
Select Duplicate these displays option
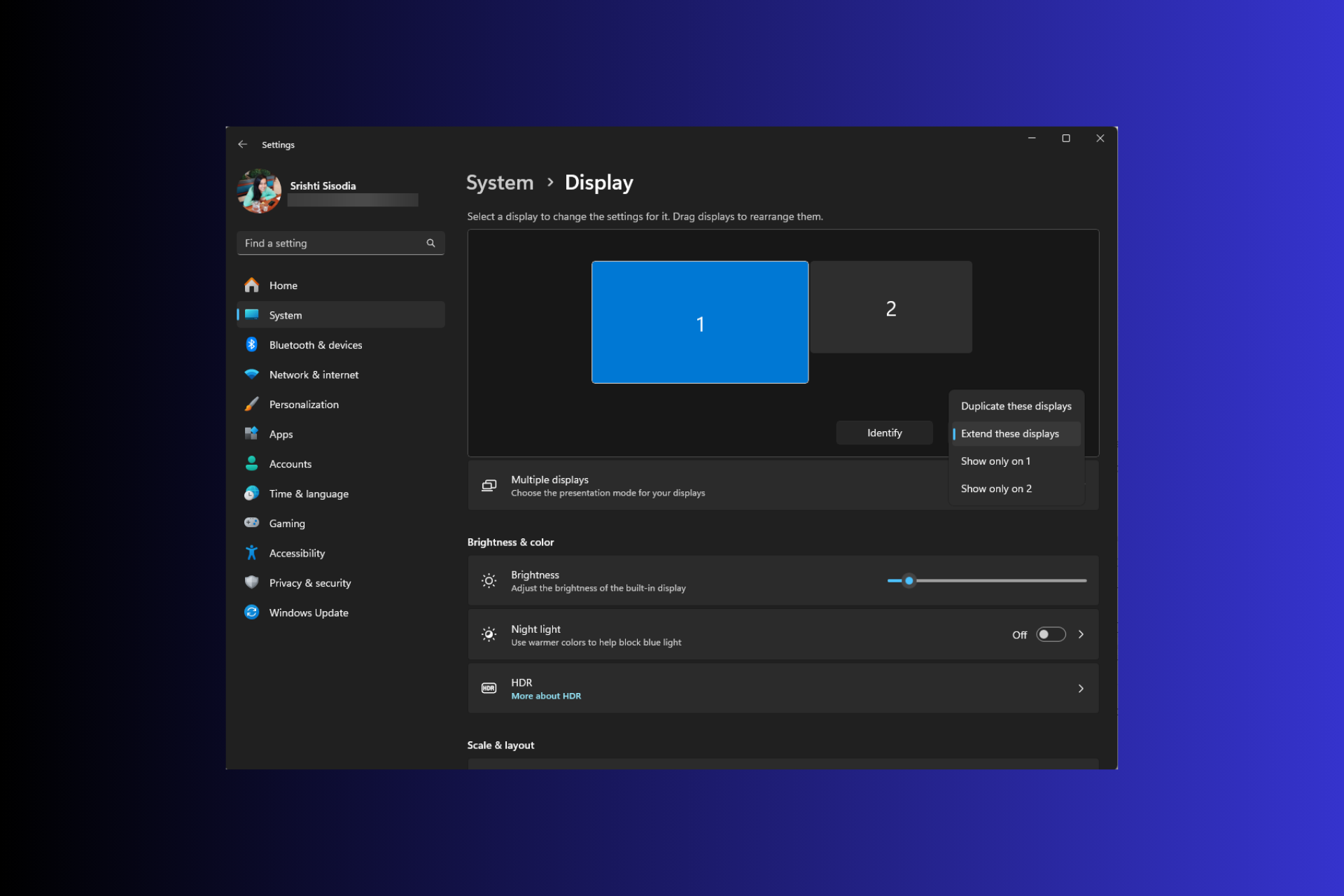click(1015, 406)
